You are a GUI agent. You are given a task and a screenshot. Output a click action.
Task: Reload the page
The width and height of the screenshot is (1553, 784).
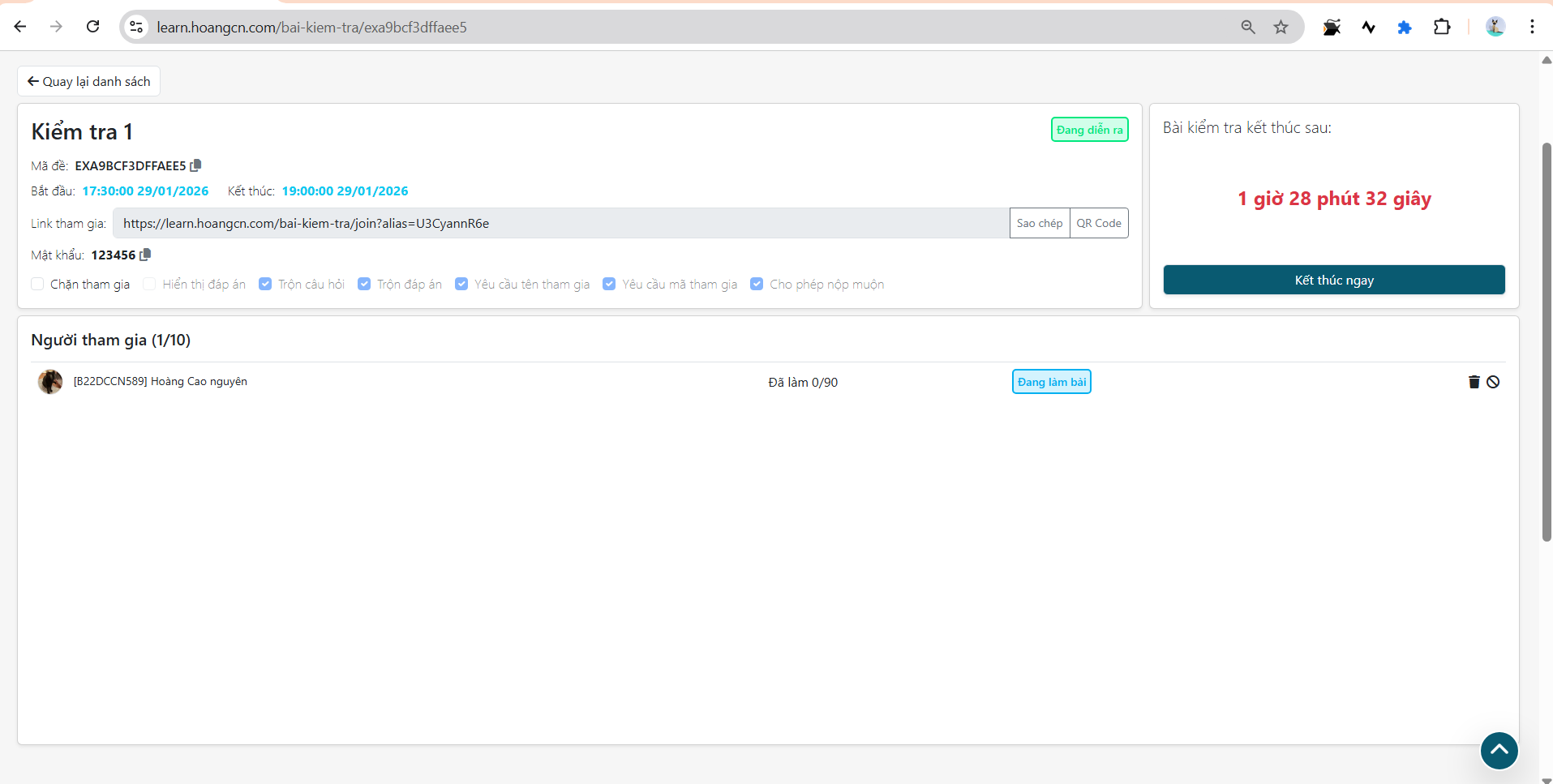[93, 27]
